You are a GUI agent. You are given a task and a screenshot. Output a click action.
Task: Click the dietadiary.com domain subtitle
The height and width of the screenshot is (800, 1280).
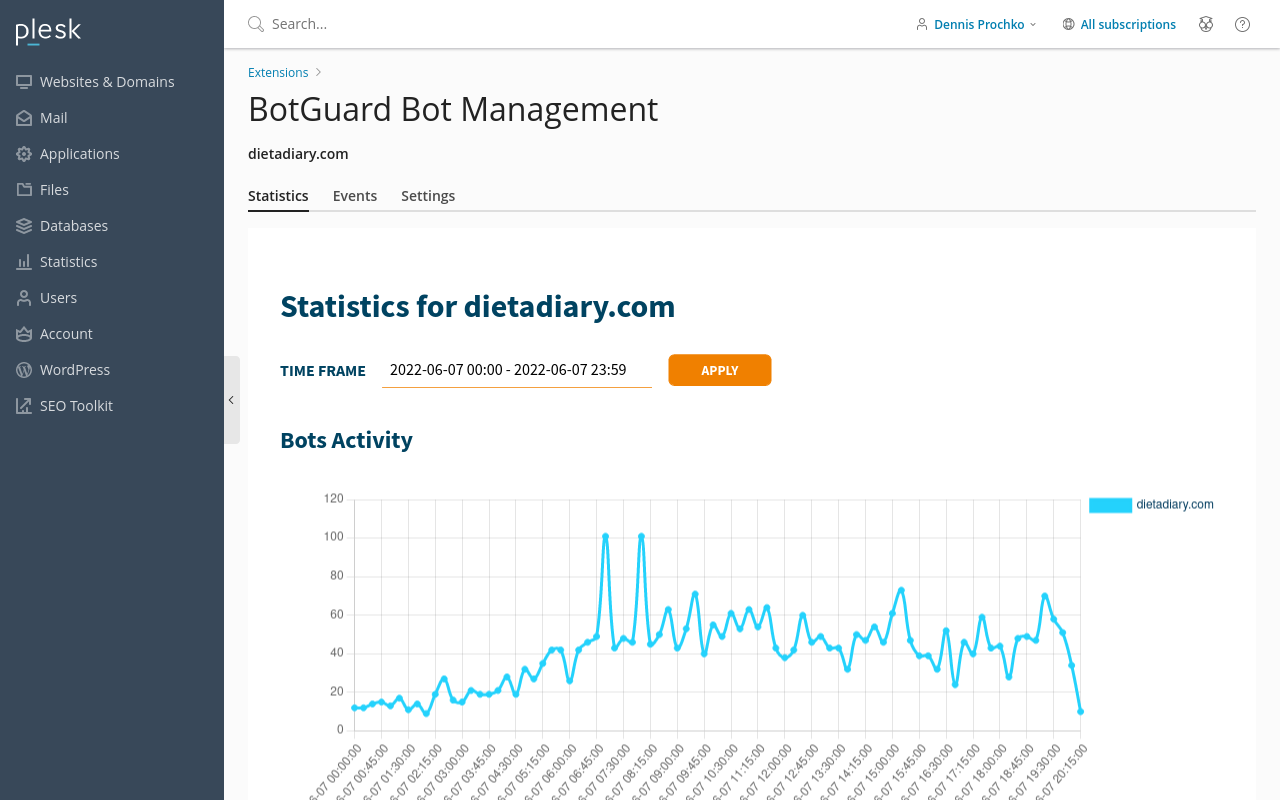pos(298,154)
